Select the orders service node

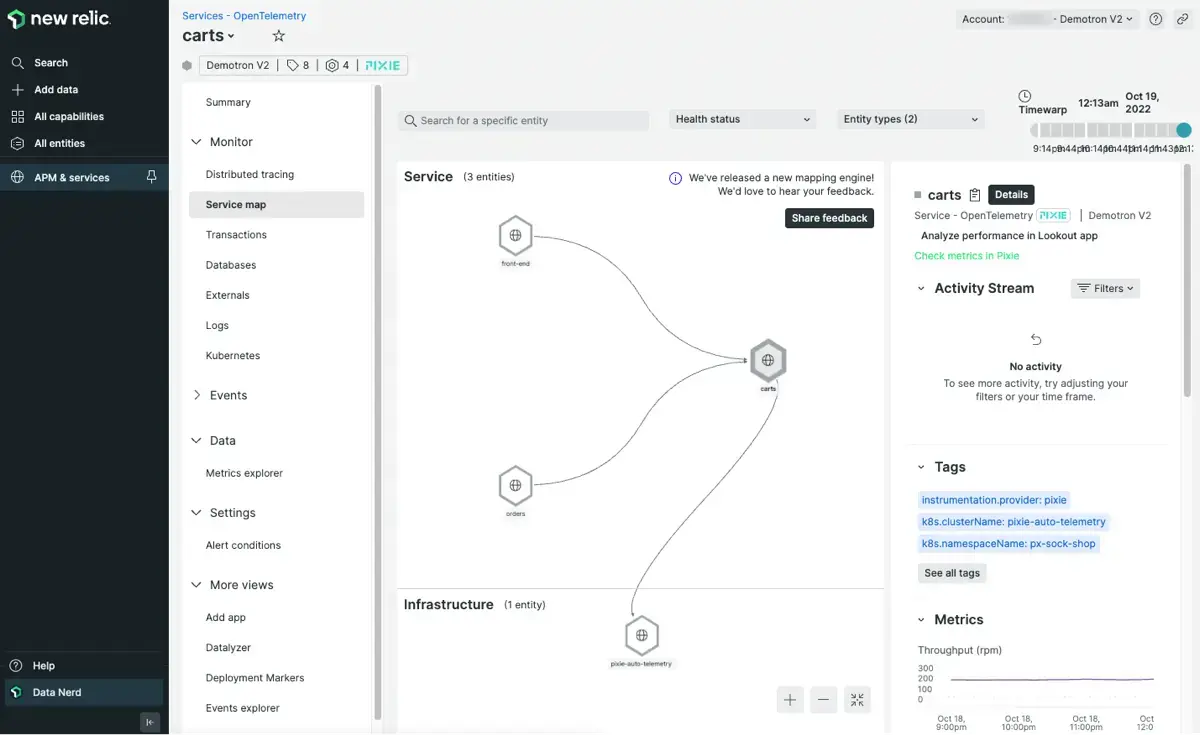point(515,485)
